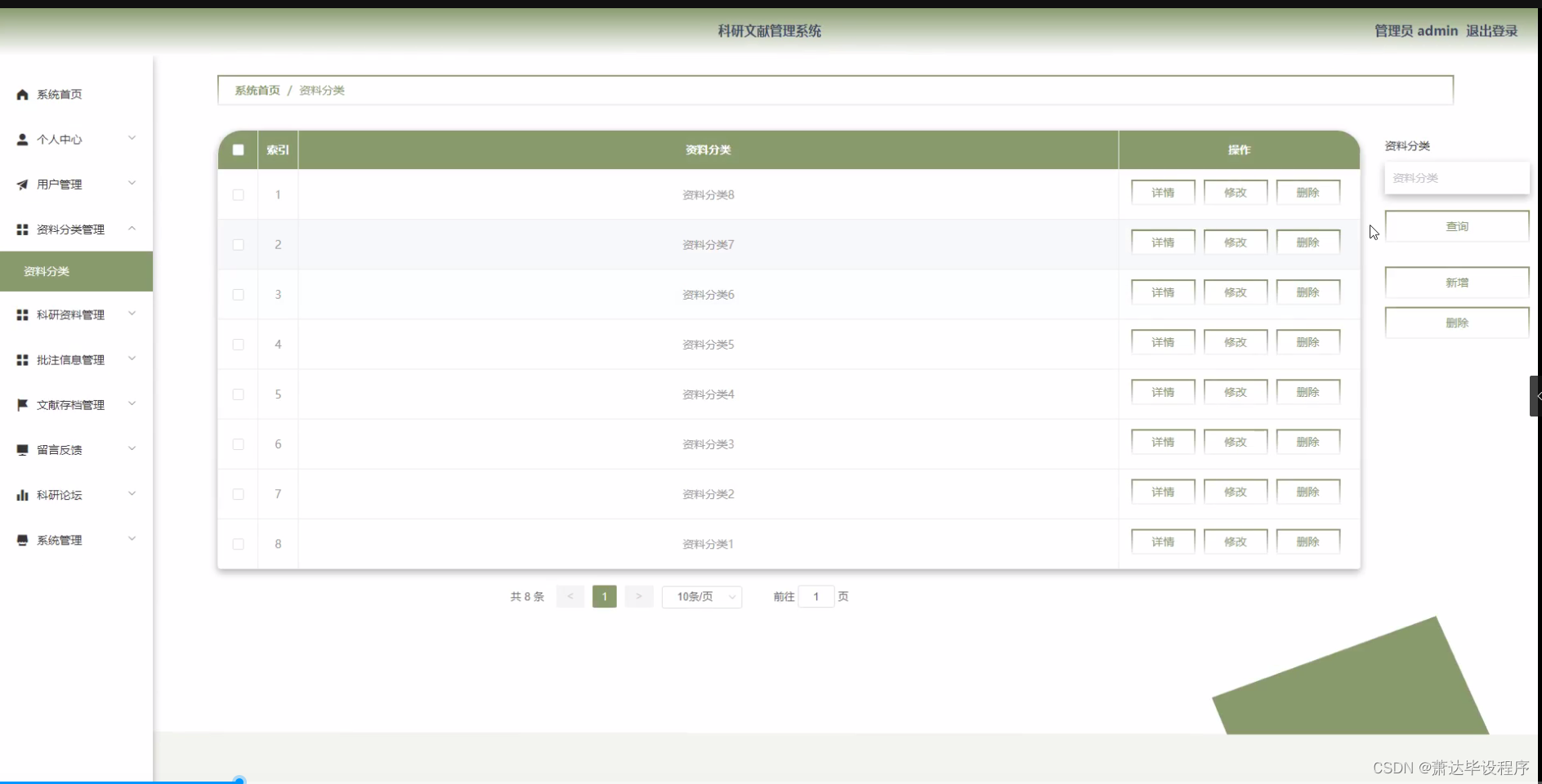The height and width of the screenshot is (784, 1542).
Task: Click 删除 for row 资料分类1
Action: coord(1308,541)
